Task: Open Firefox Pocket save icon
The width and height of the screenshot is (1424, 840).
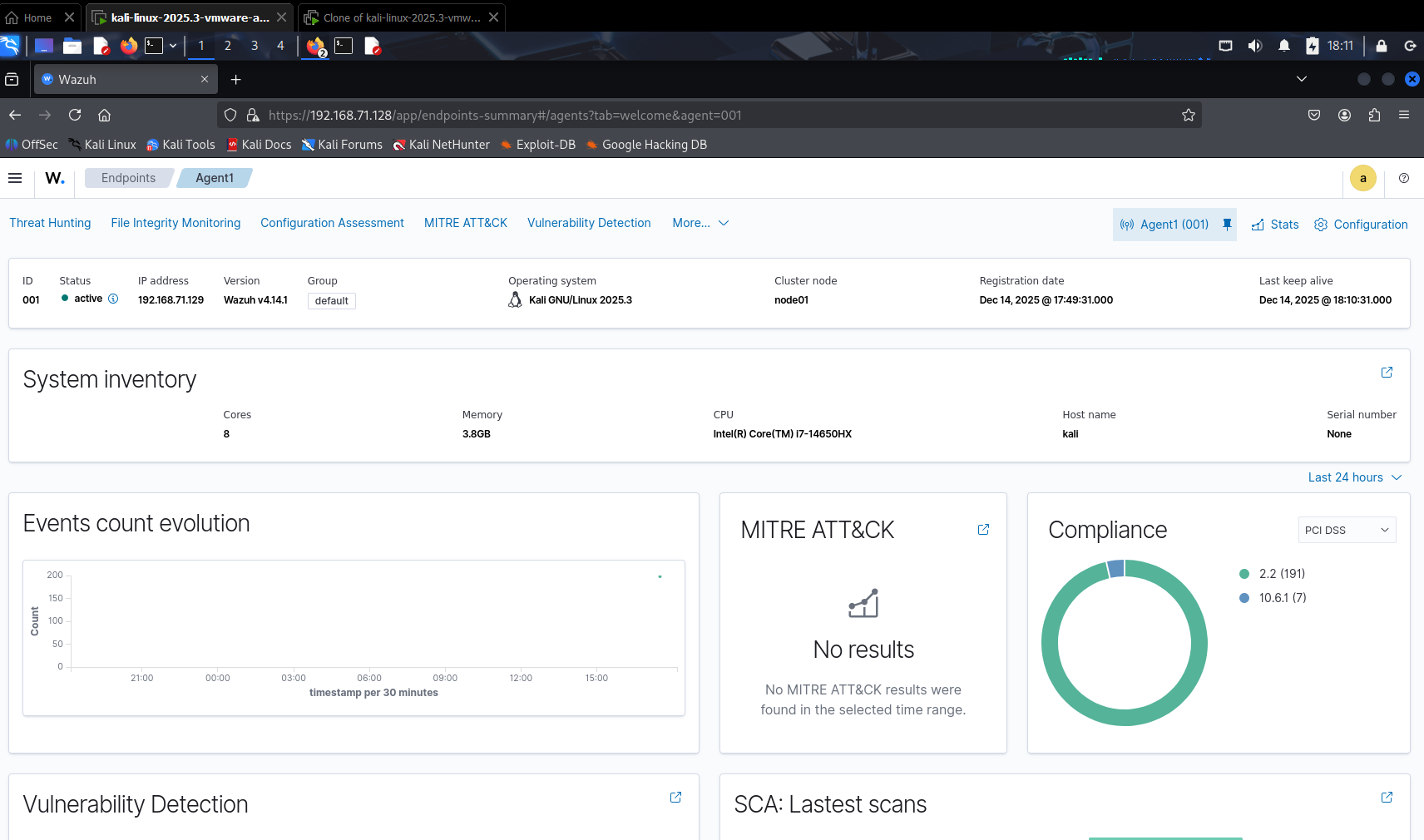Action: click(x=1314, y=115)
